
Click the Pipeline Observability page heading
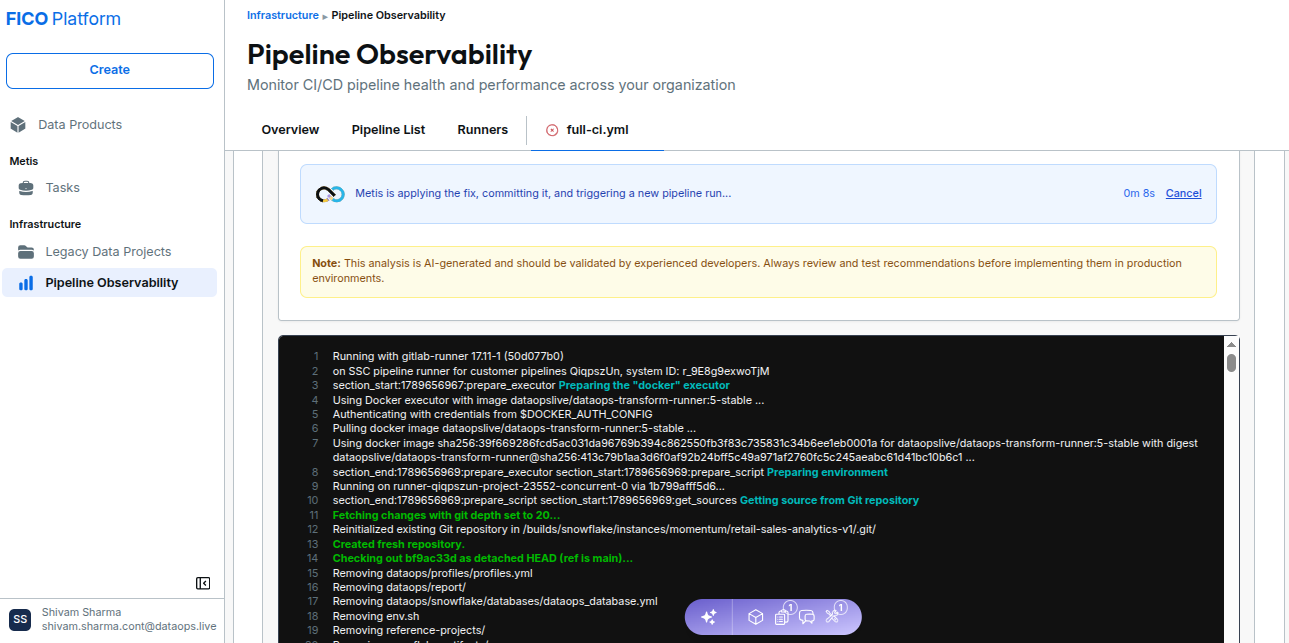point(389,54)
